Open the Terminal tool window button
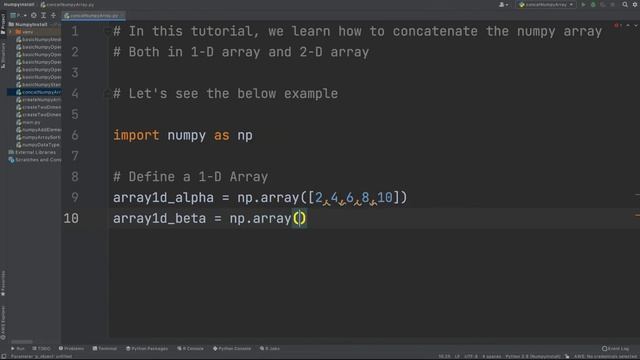Viewport: 640px width, 360px height. (x=104, y=349)
